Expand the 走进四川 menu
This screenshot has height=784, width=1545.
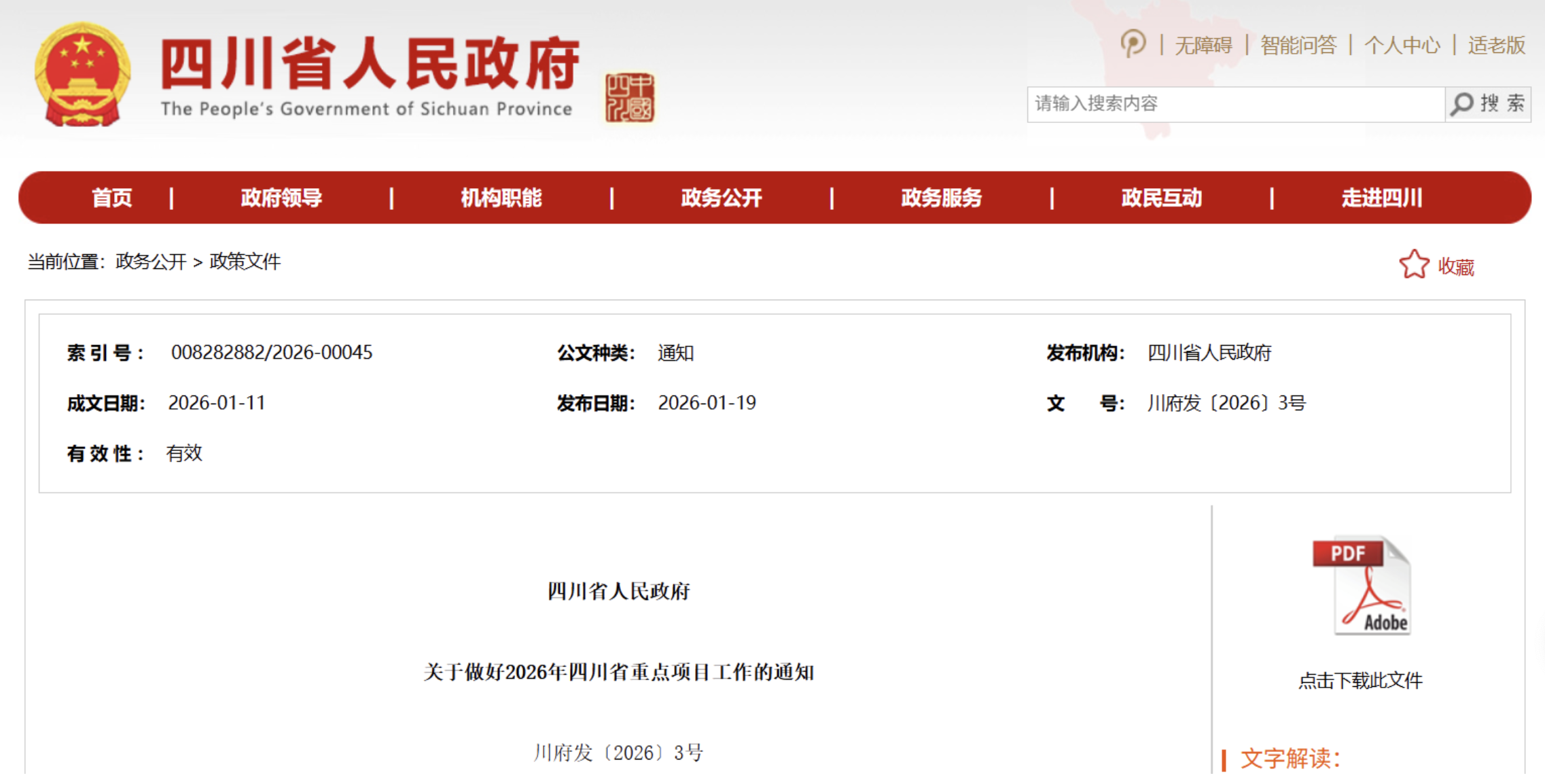[1382, 198]
